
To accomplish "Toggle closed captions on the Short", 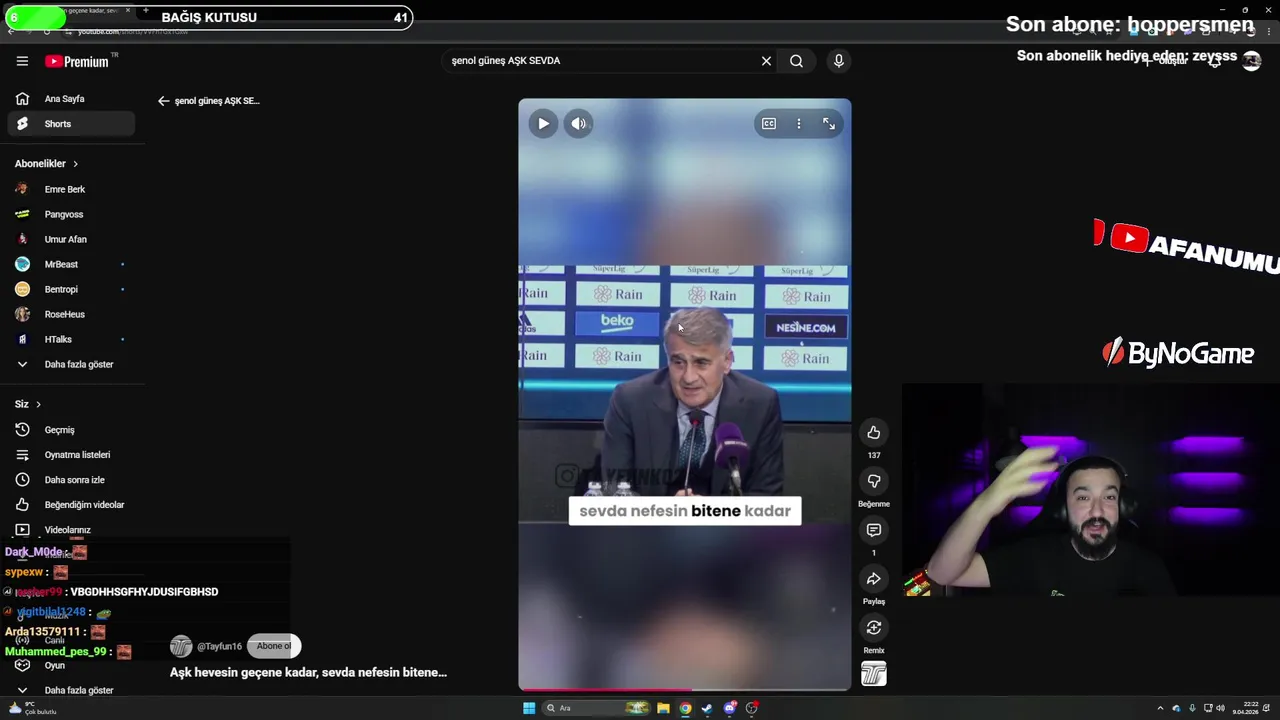I will pos(769,123).
